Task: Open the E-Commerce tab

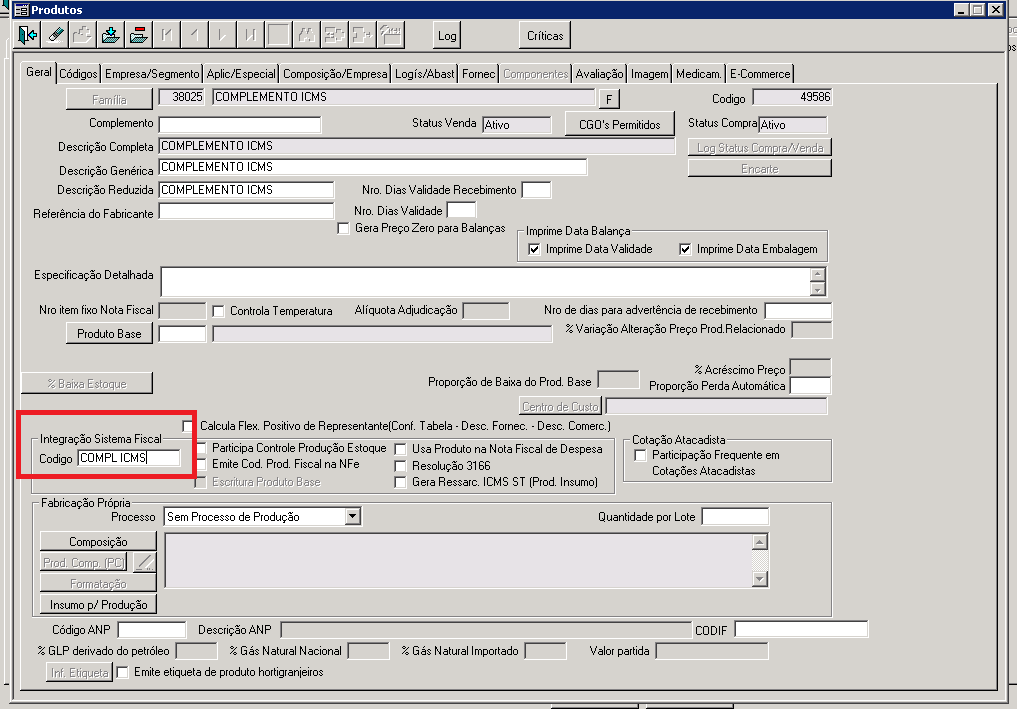Action: [760, 74]
